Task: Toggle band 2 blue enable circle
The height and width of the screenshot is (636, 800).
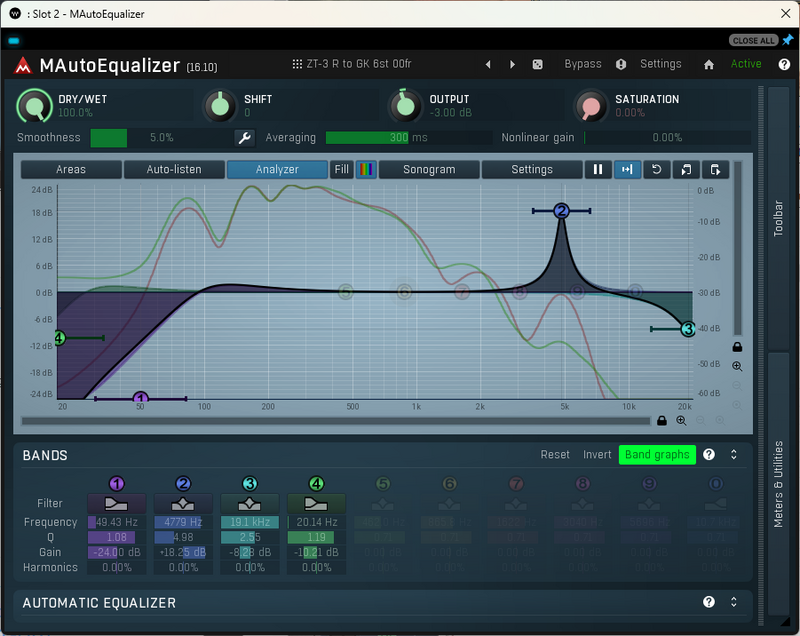Action: [183, 484]
